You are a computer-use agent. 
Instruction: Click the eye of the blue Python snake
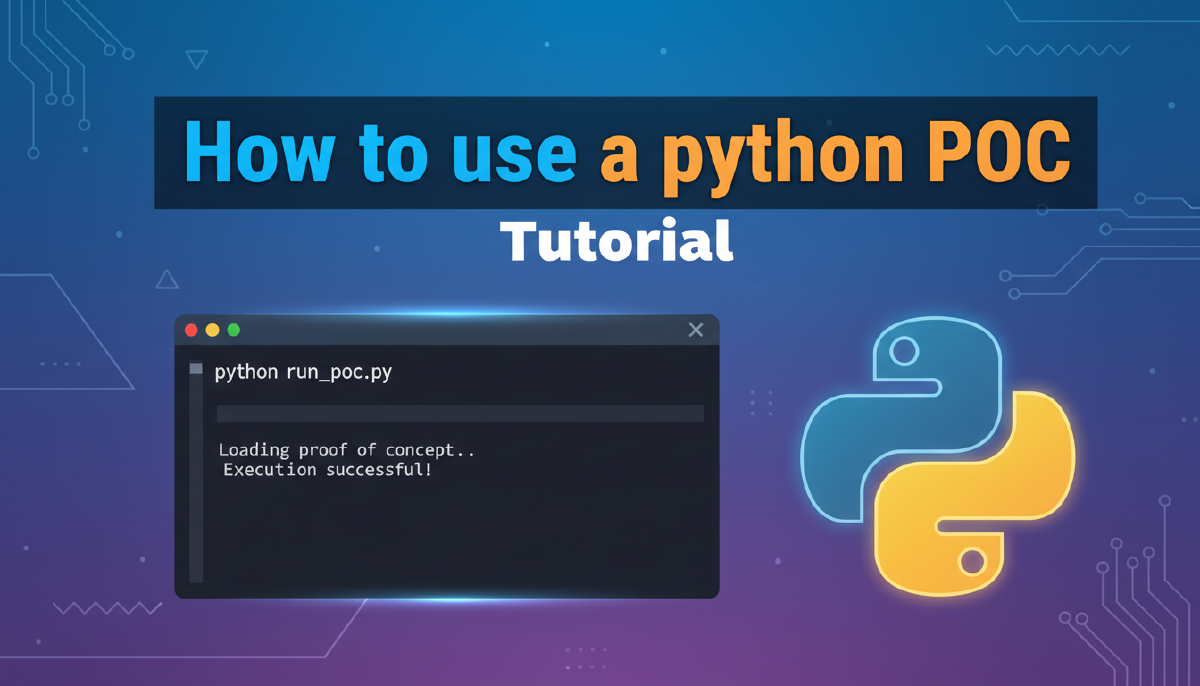pos(904,351)
